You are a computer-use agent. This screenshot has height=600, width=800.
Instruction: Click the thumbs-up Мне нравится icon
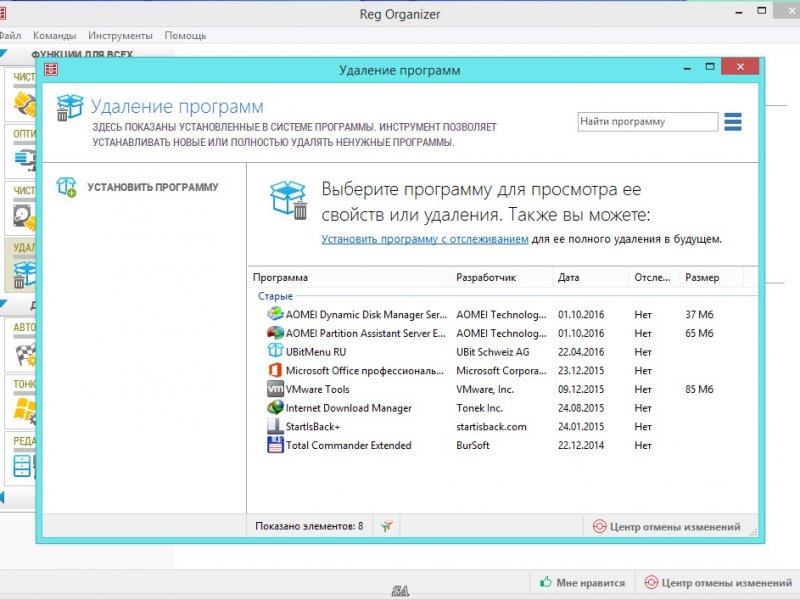pyautogui.click(x=546, y=582)
